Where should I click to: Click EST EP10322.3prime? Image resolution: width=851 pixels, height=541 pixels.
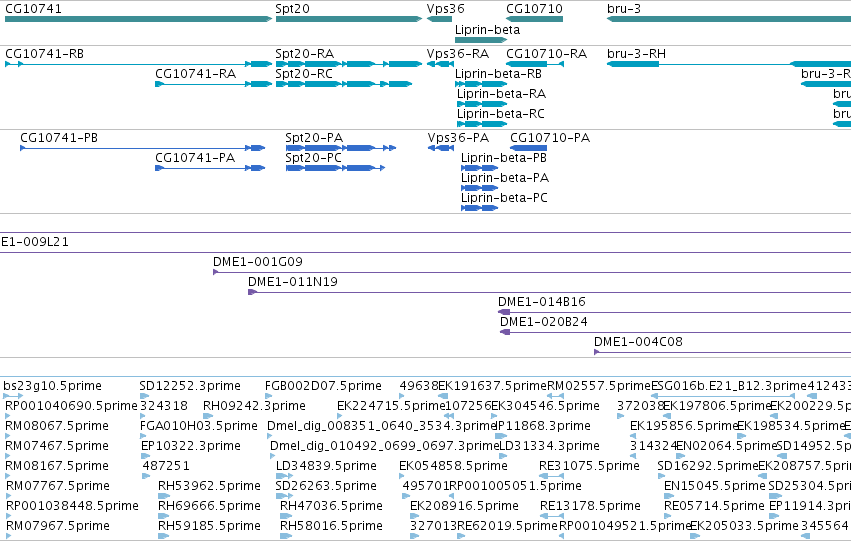pos(191,447)
